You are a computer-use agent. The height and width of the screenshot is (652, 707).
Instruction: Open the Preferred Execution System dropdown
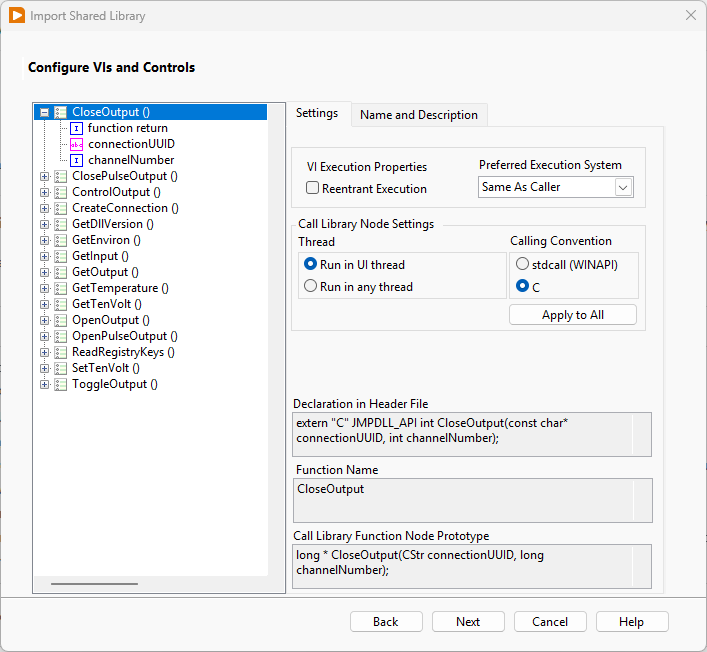pyautogui.click(x=622, y=187)
